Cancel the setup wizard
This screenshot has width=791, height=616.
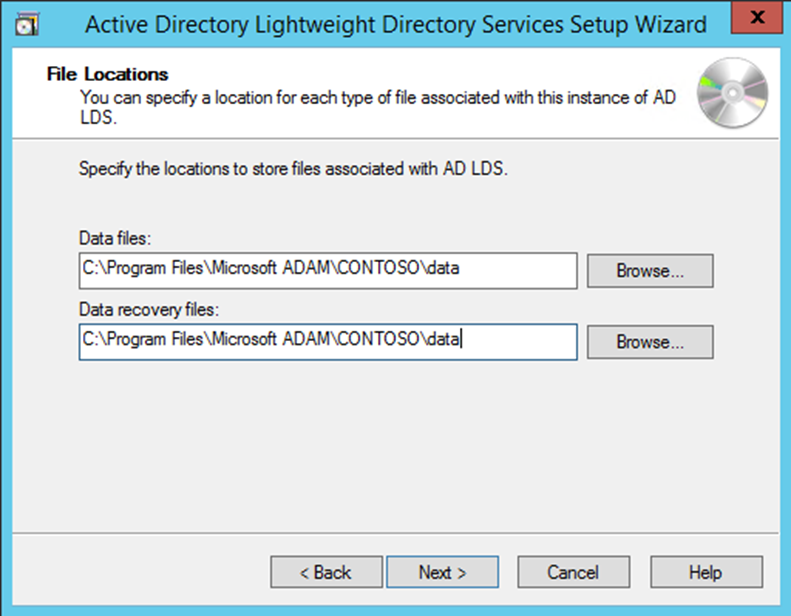573,572
